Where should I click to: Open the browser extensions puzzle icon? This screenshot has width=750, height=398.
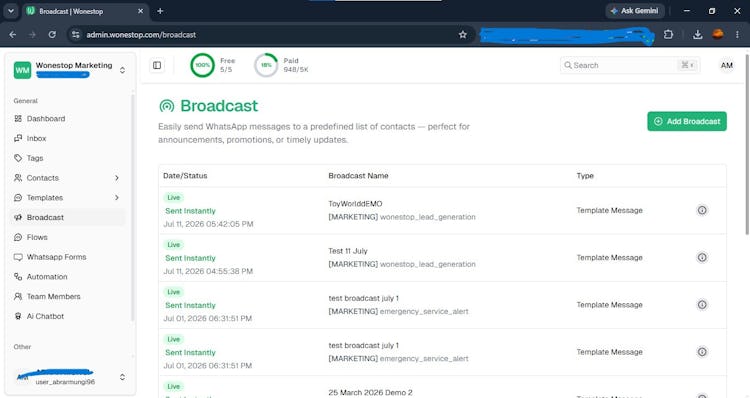668,34
